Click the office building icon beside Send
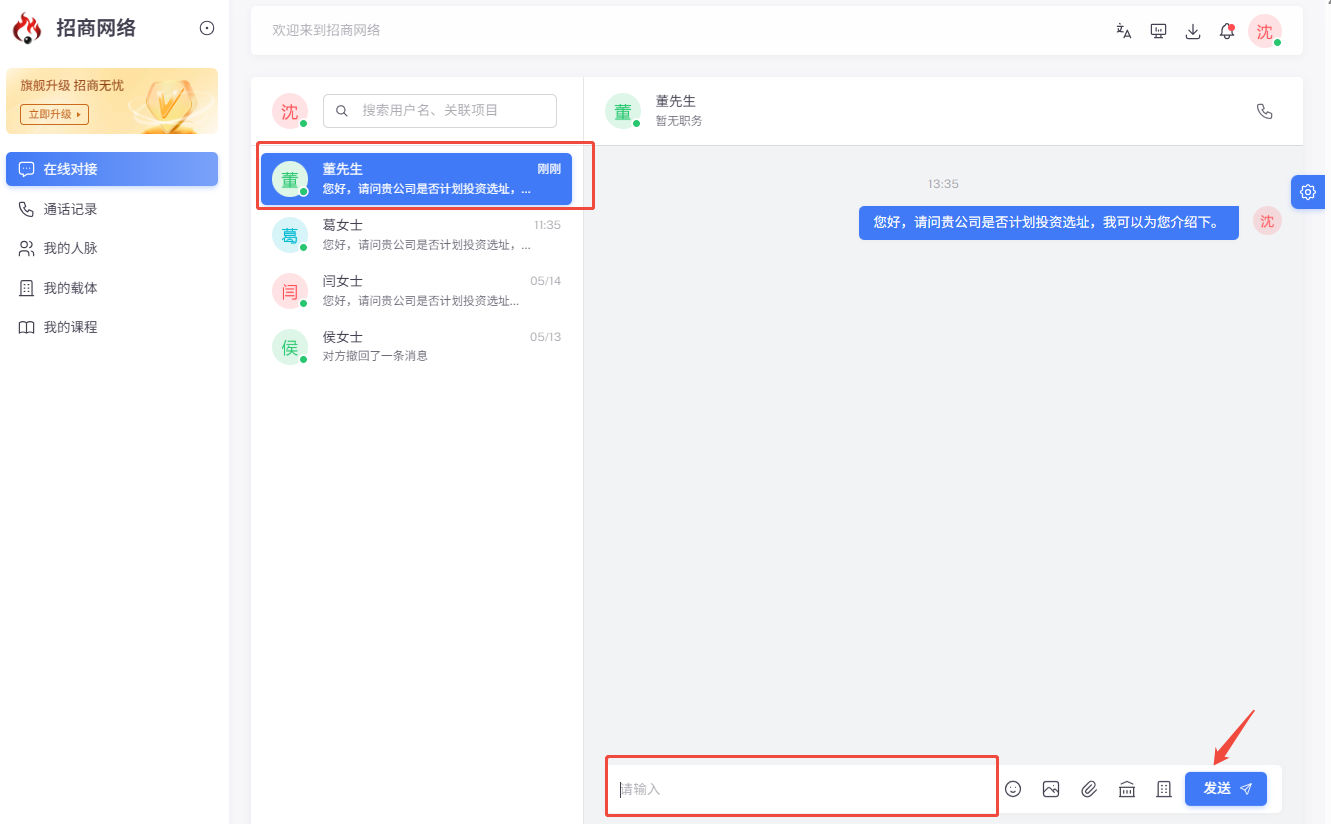This screenshot has width=1331, height=824. tap(1163, 789)
